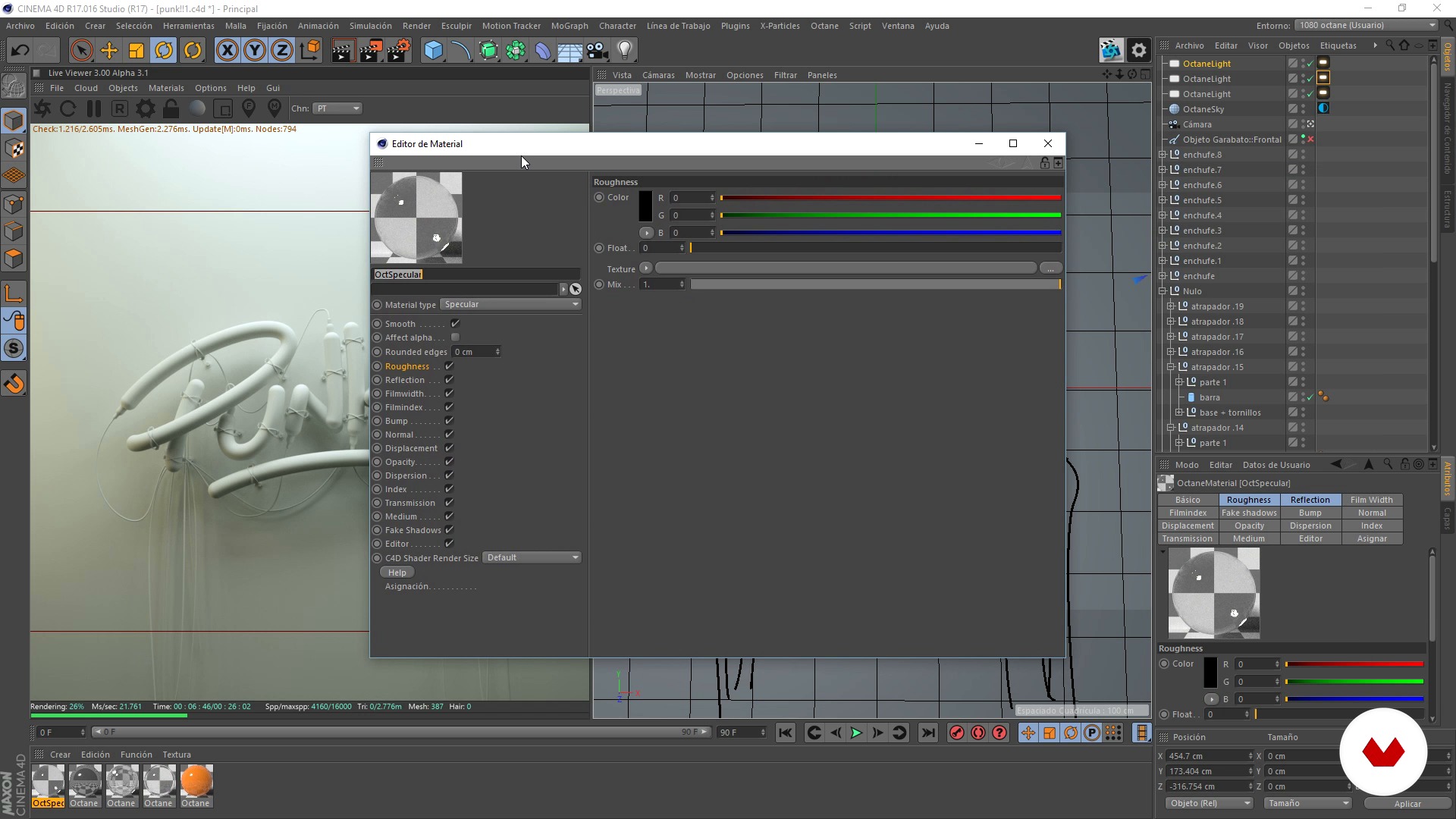Viewport: 1456px width, 819px height.
Task: Toggle Live Viewer lock resolution icon
Action: point(171,108)
